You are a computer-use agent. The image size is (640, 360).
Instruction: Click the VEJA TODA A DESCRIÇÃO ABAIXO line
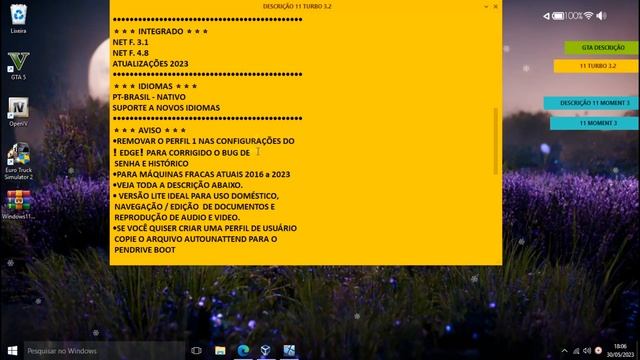[178, 185]
